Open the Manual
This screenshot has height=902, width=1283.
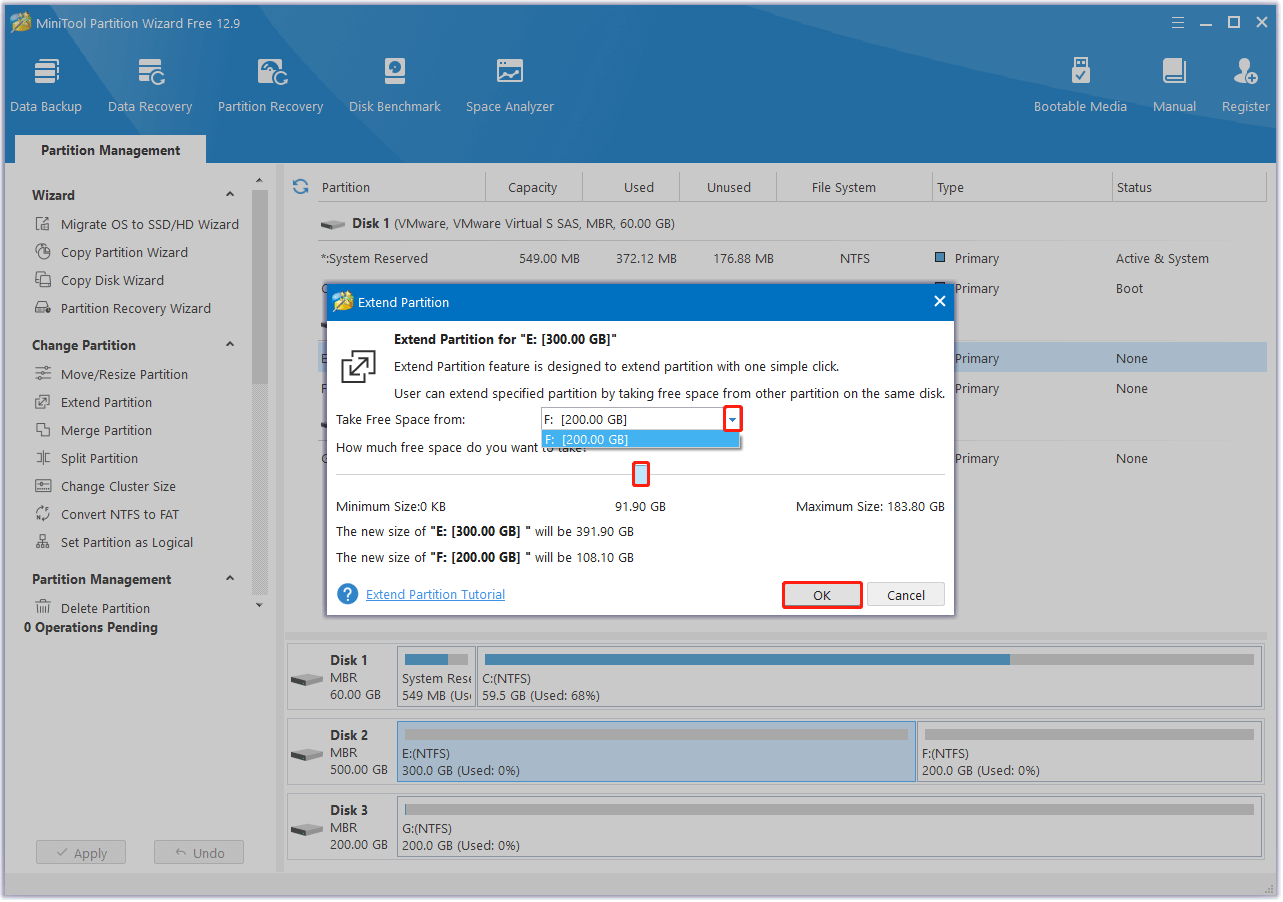pos(1174,85)
